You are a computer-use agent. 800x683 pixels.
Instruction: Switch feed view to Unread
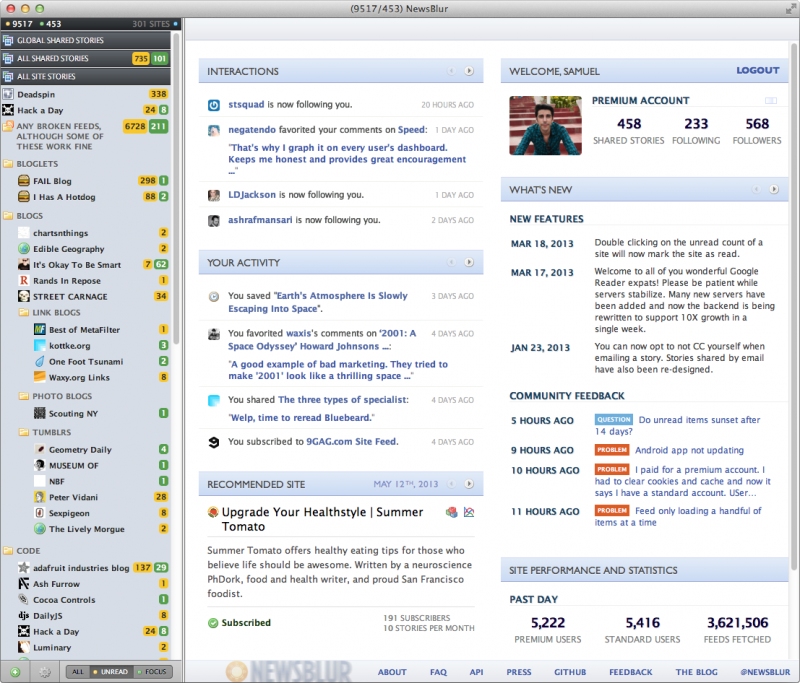click(x=111, y=672)
